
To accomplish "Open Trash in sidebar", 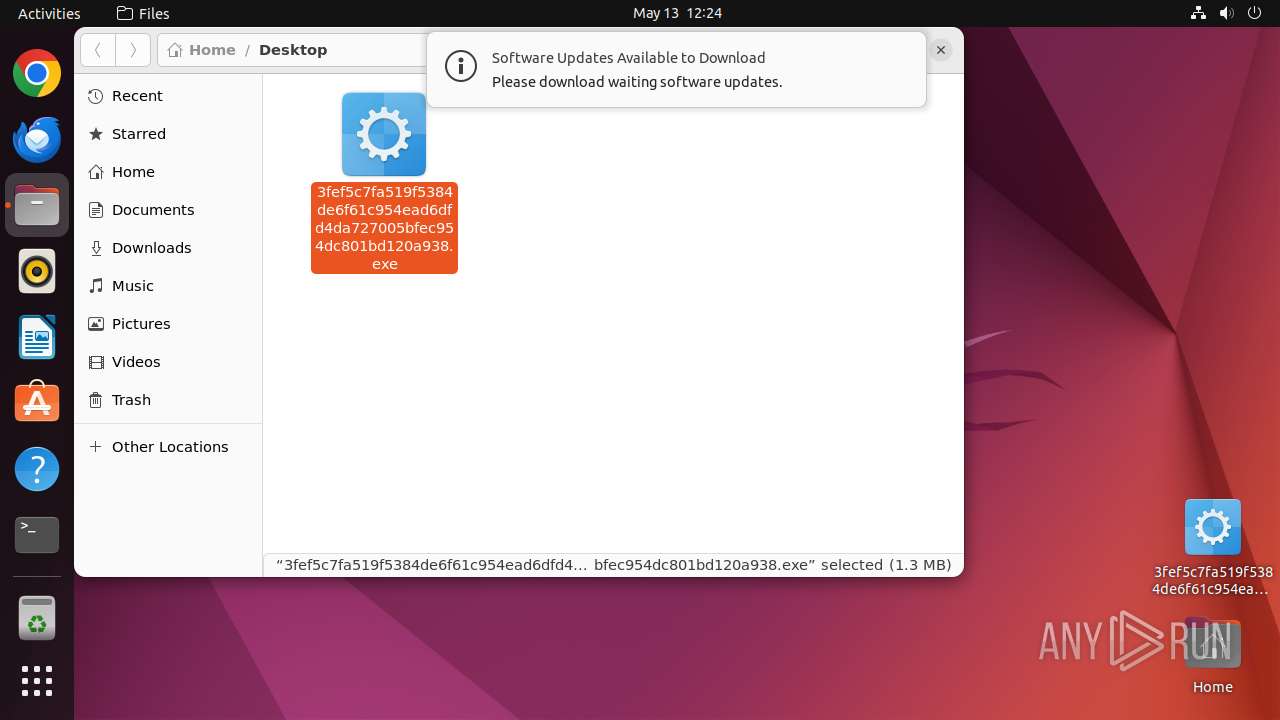I will [168, 400].
